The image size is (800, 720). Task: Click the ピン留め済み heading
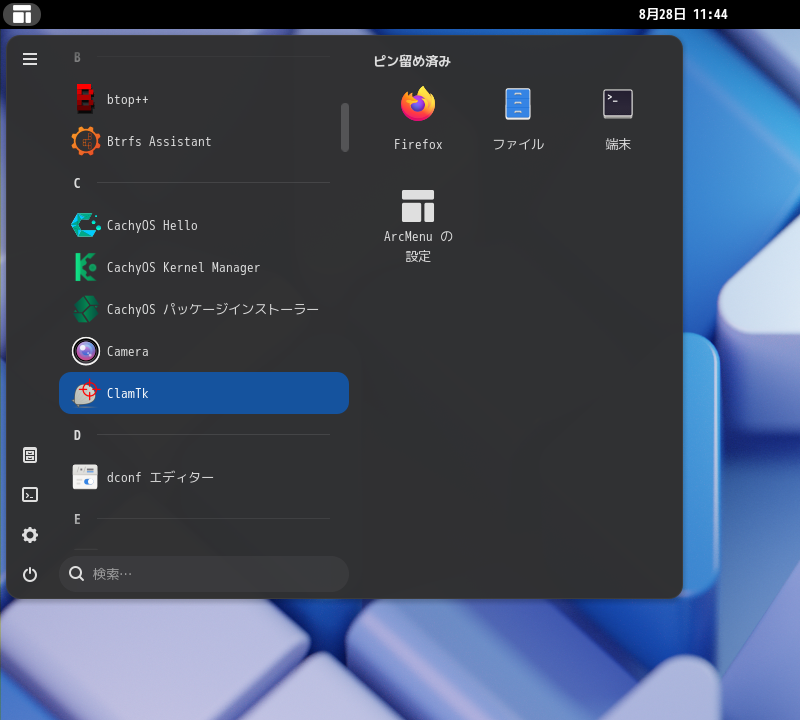[412, 61]
